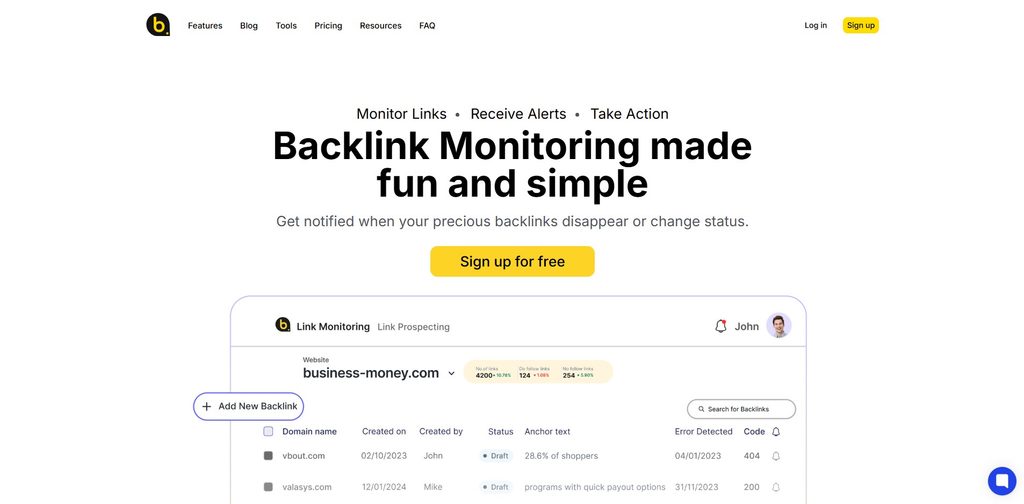Click the '28.6% of shoppers' anchor text
Viewport: 1024px width, 504px height.
tap(561, 456)
